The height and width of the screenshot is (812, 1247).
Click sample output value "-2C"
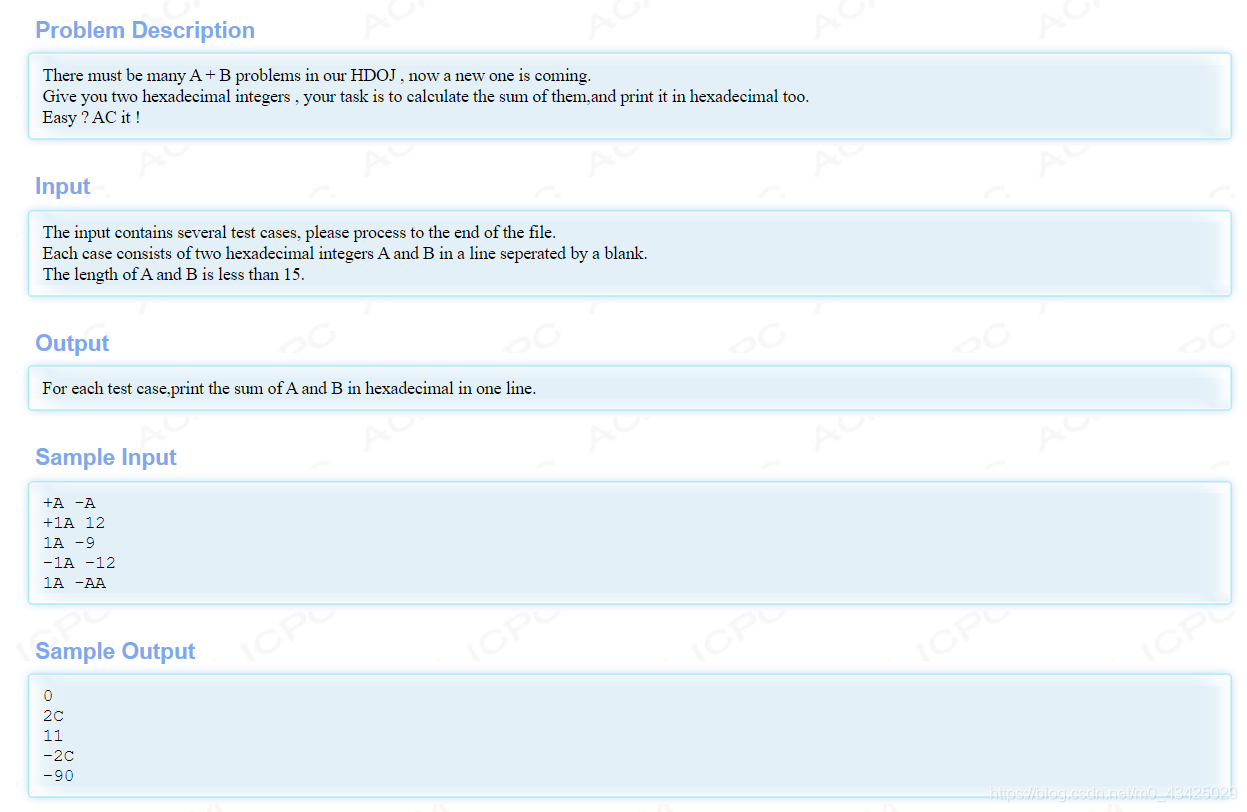[x=58, y=756]
